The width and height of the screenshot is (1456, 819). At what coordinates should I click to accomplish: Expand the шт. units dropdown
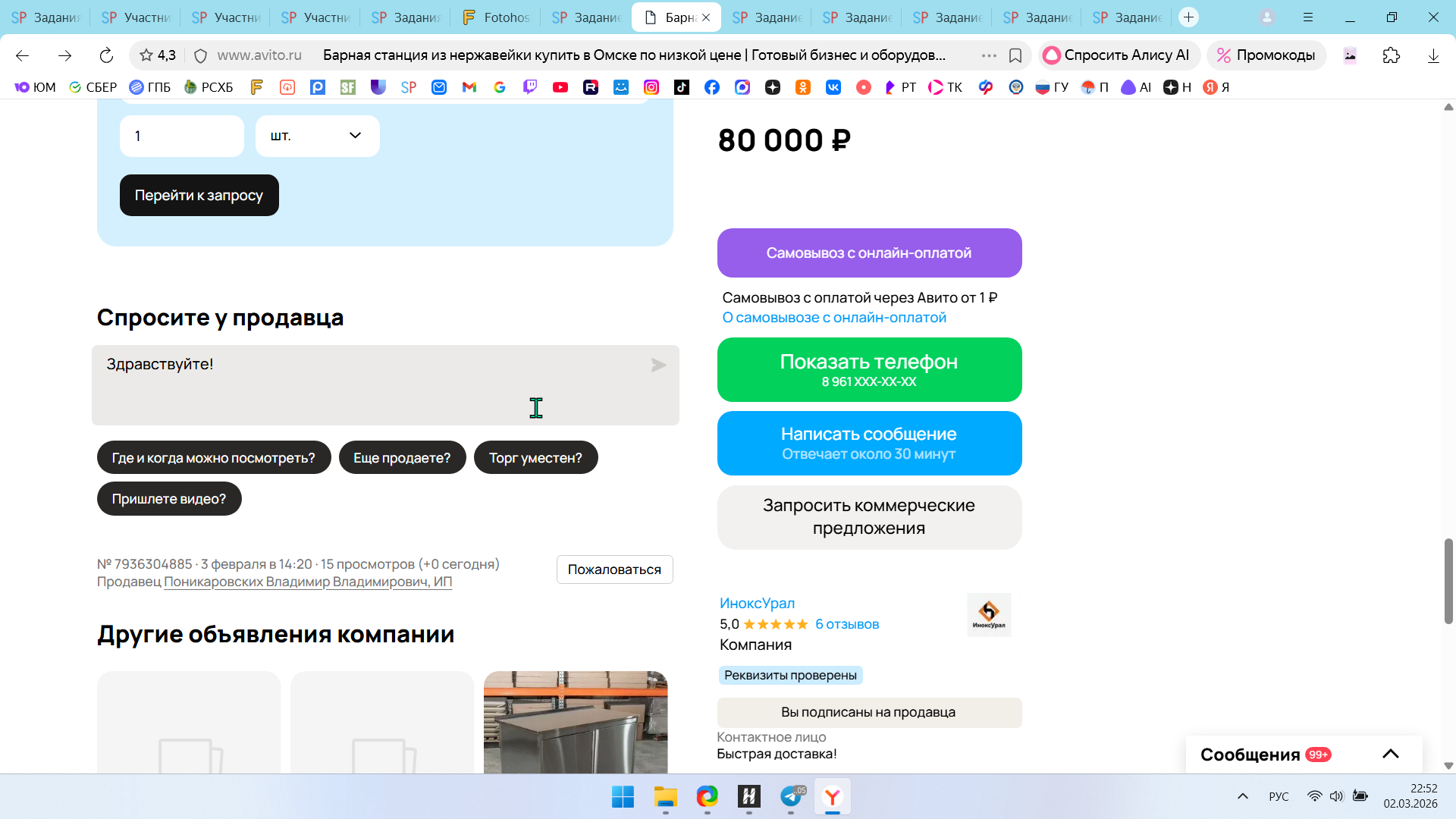[318, 136]
